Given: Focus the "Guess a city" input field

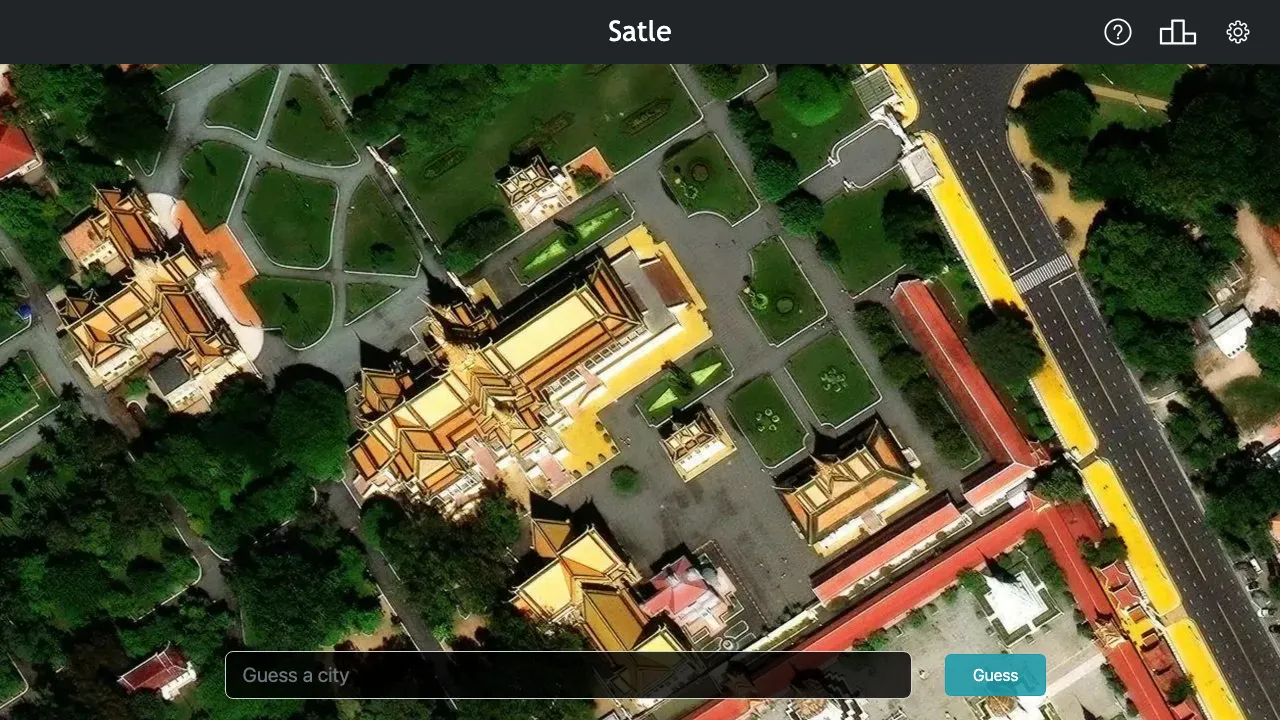Looking at the screenshot, I should tap(568, 675).
